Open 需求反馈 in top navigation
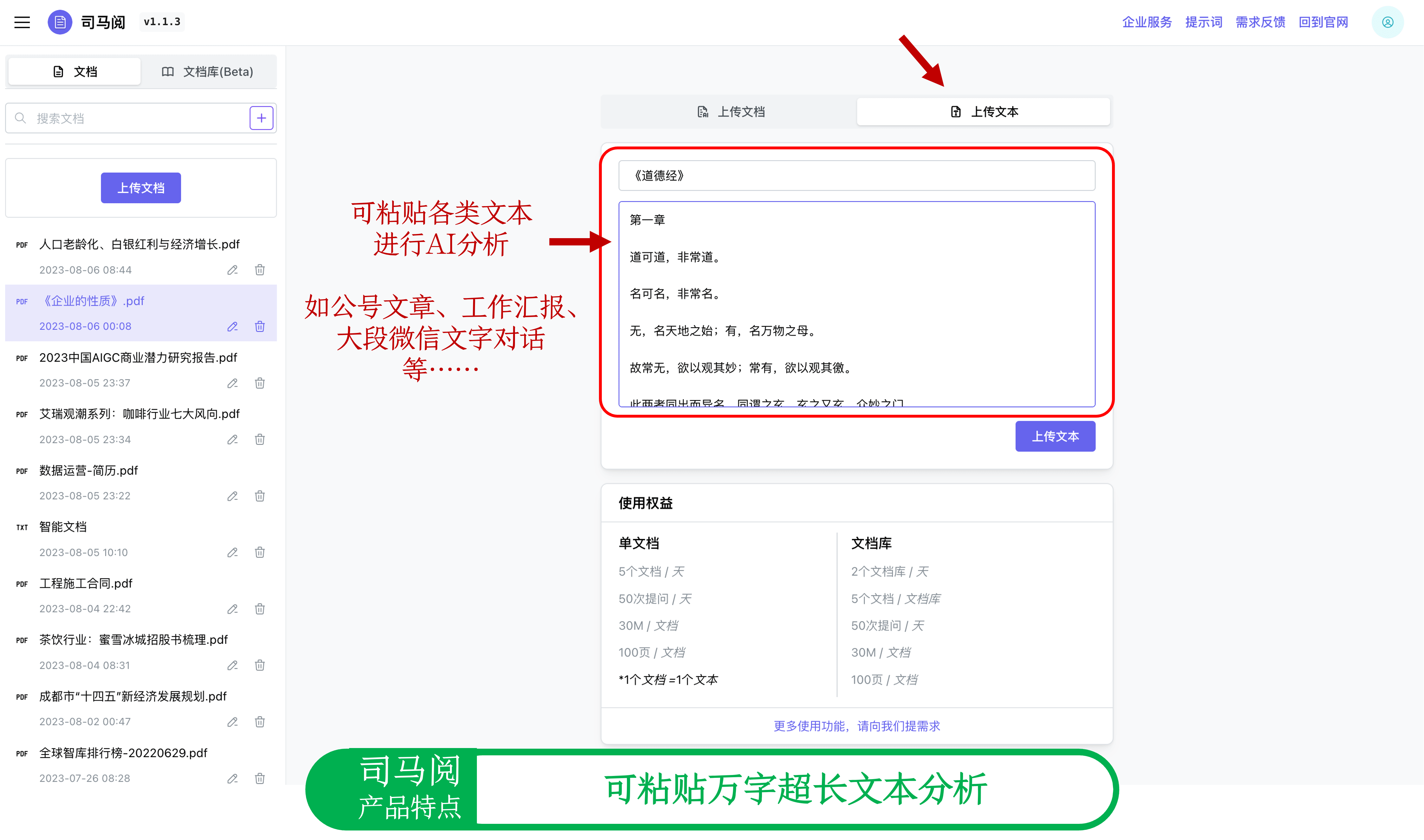 (1260, 23)
